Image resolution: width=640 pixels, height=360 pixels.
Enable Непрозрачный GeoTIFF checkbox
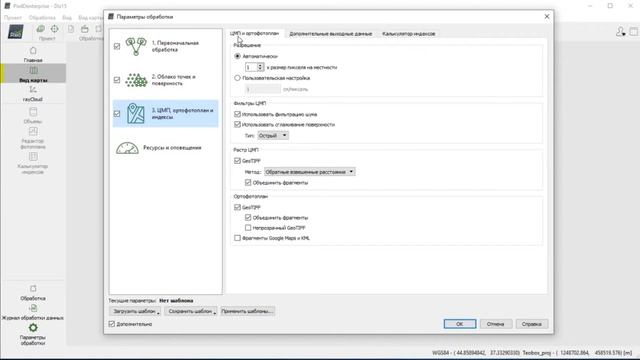point(248,228)
